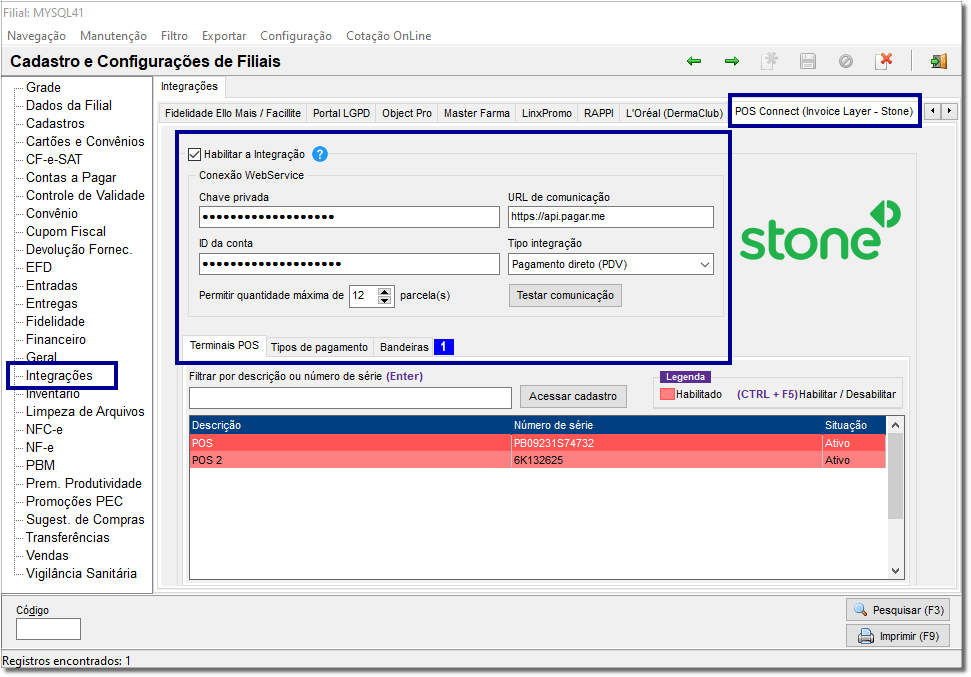This screenshot has width=971, height=677.
Task: Open the Tipo integração dropdown
Action: click(x=705, y=264)
